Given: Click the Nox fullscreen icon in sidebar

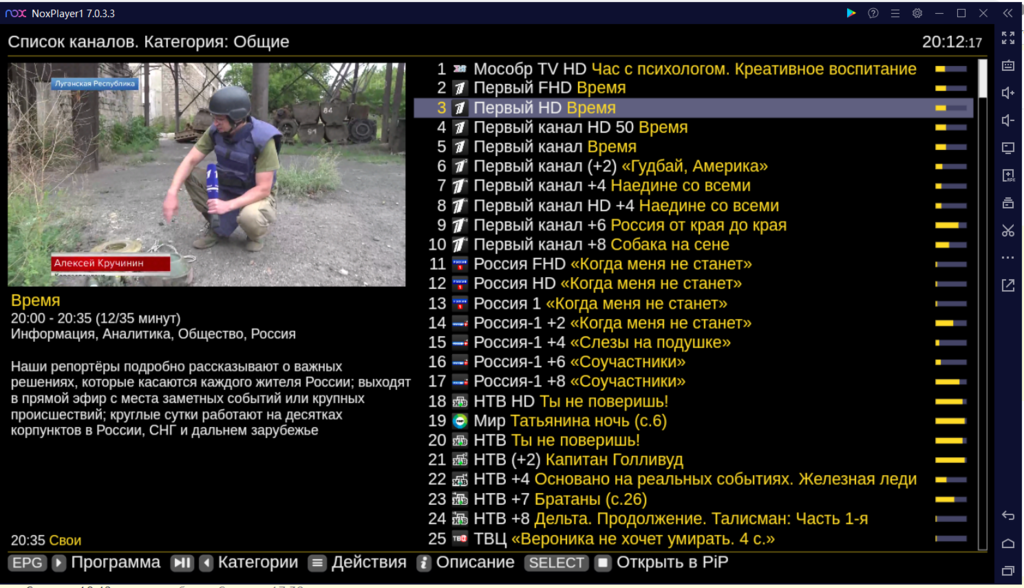Looking at the screenshot, I should tap(1008, 39).
